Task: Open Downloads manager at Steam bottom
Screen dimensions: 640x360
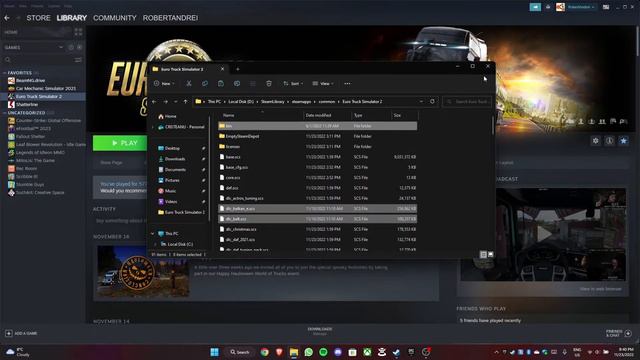Action: click(x=320, y=331)
